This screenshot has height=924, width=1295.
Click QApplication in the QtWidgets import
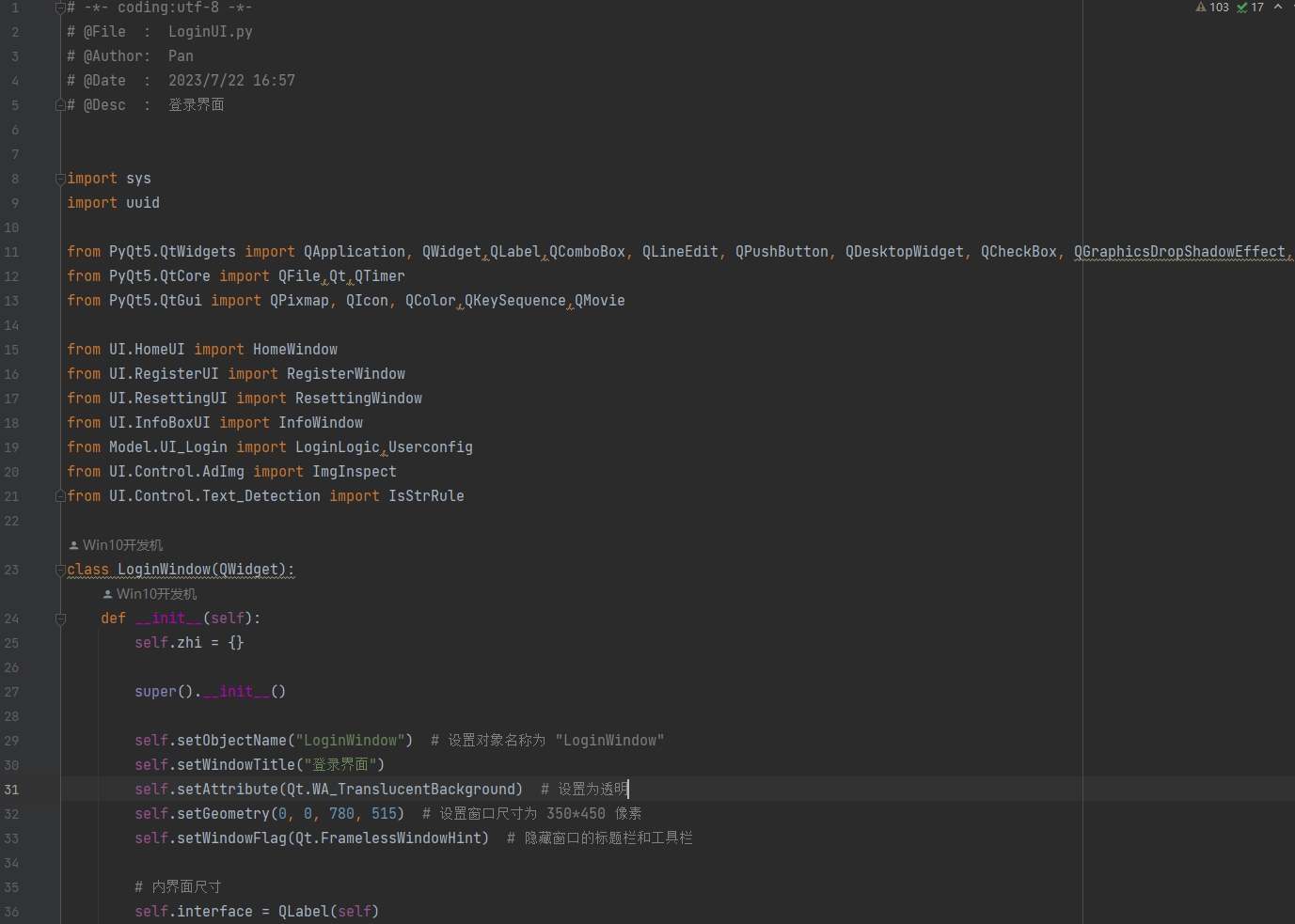(x=355, y=252)
